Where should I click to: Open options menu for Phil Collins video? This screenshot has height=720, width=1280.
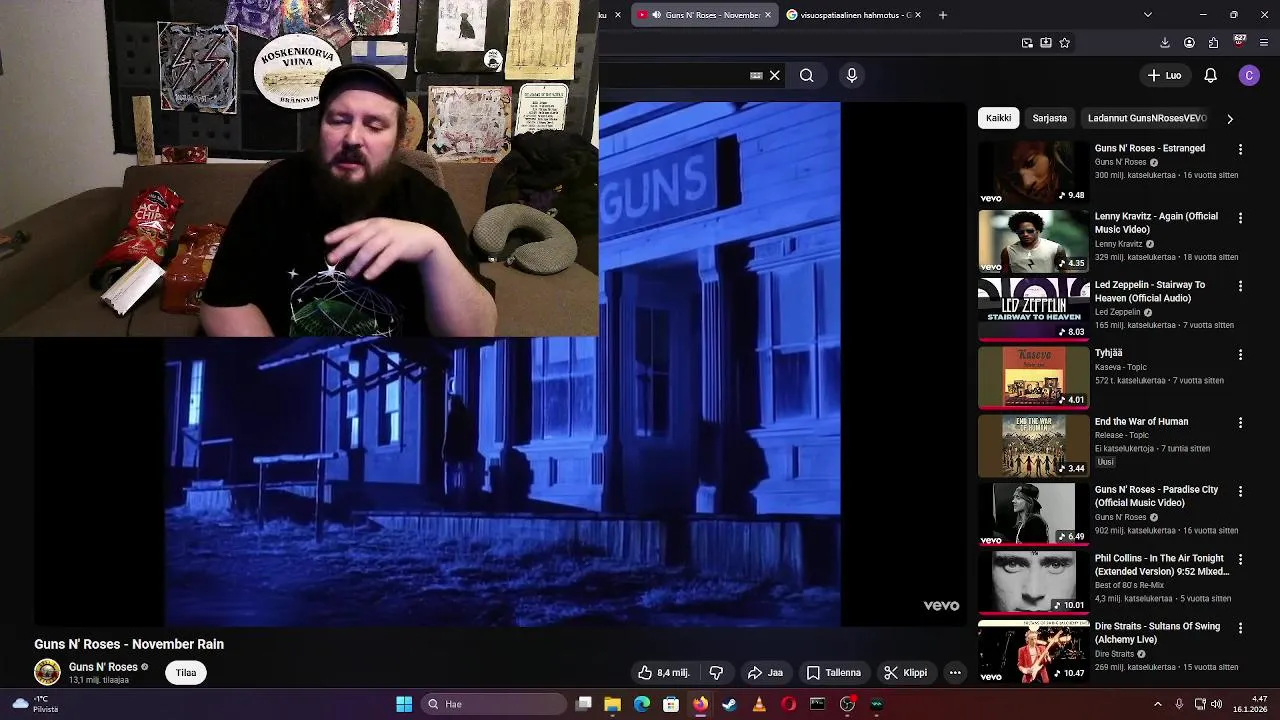pos(1240,559)
